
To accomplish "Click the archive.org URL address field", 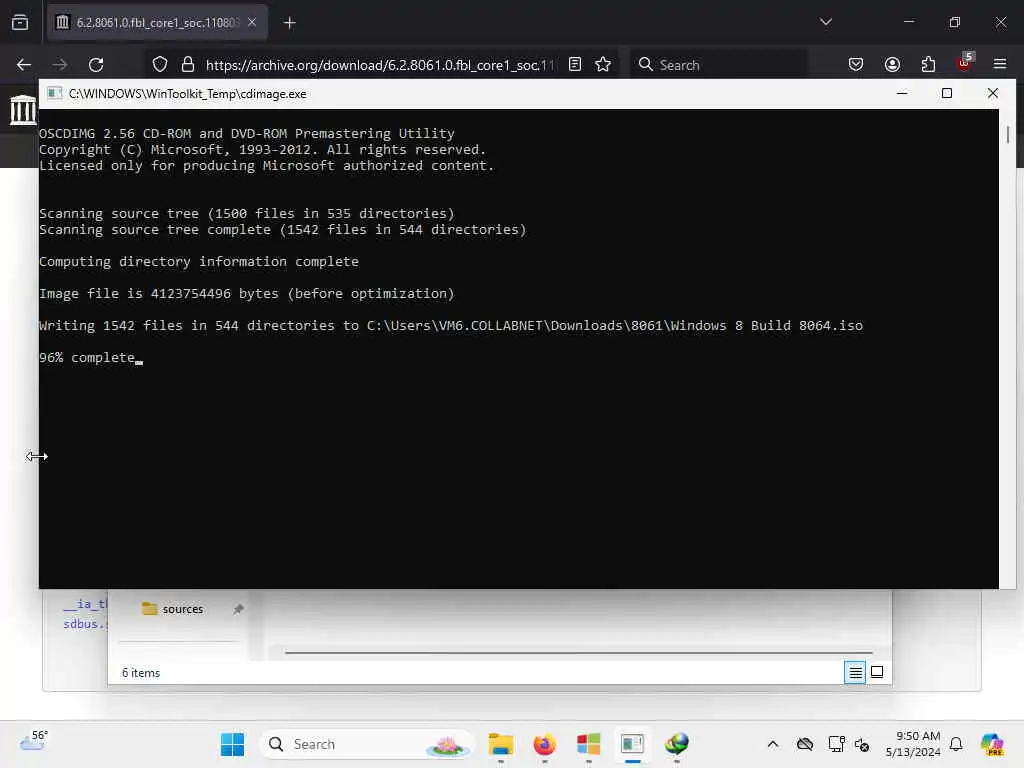I will (x=379, y=65).
